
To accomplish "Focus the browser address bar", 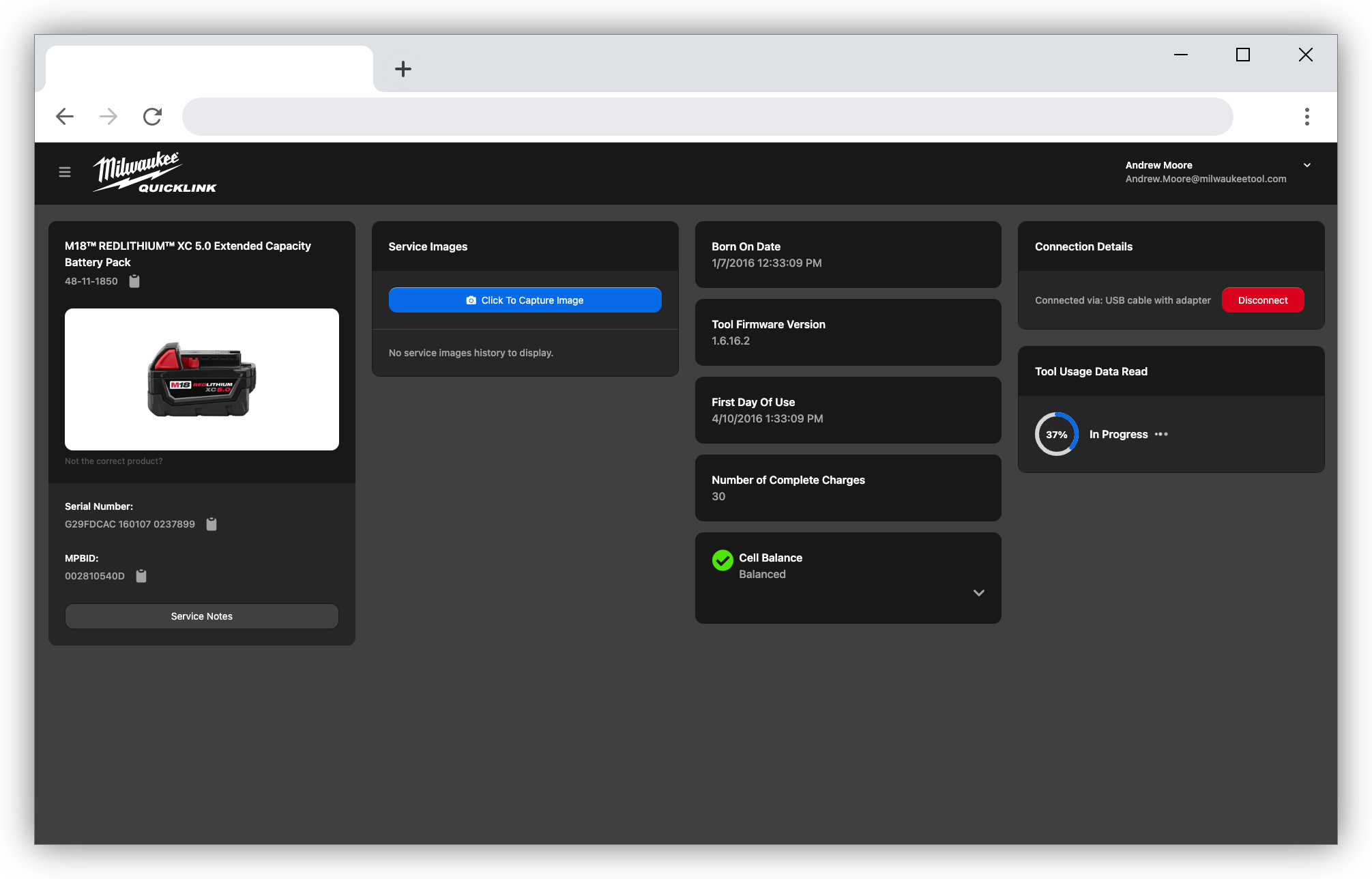I will [707, 117].
